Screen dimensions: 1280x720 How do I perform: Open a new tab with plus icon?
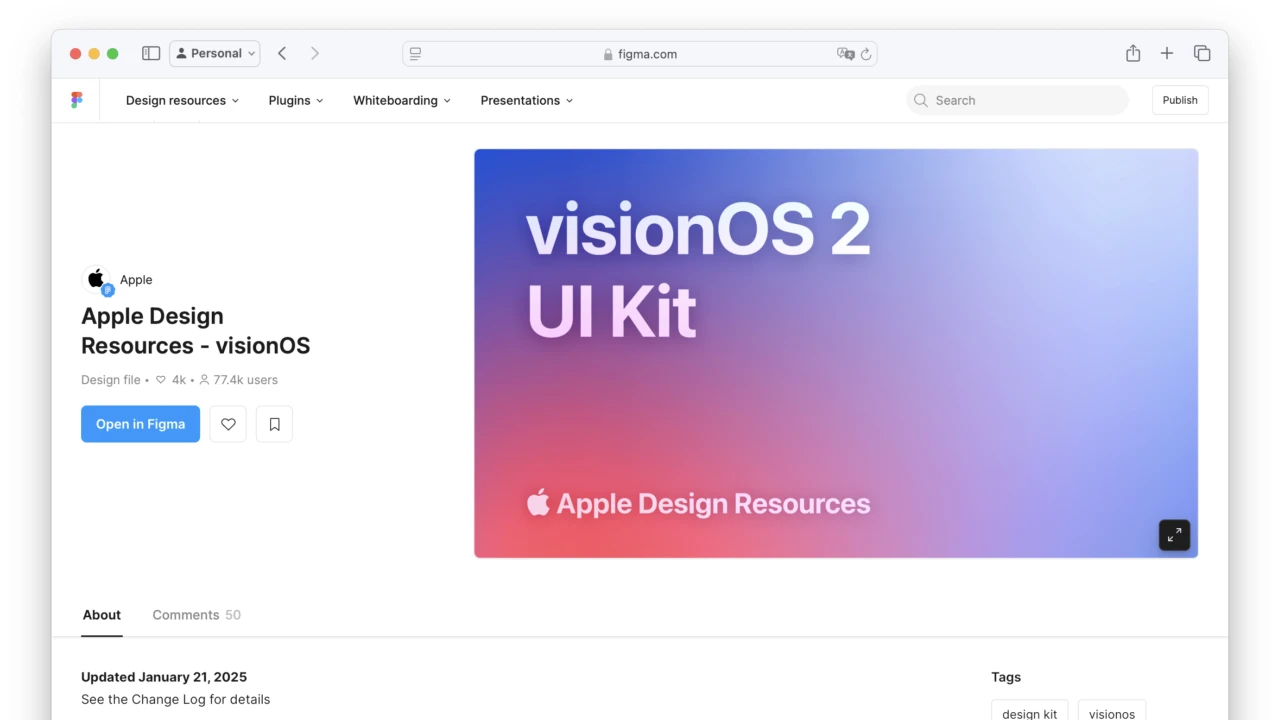(1167, 53)
